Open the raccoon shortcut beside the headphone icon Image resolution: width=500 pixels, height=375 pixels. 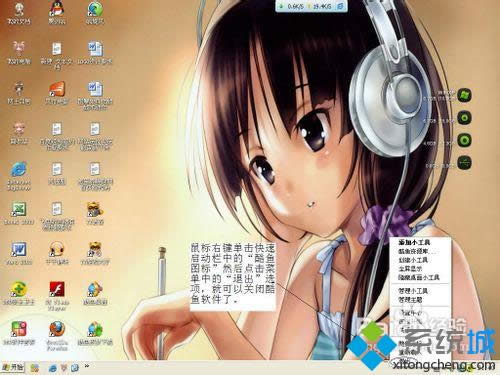95,249
